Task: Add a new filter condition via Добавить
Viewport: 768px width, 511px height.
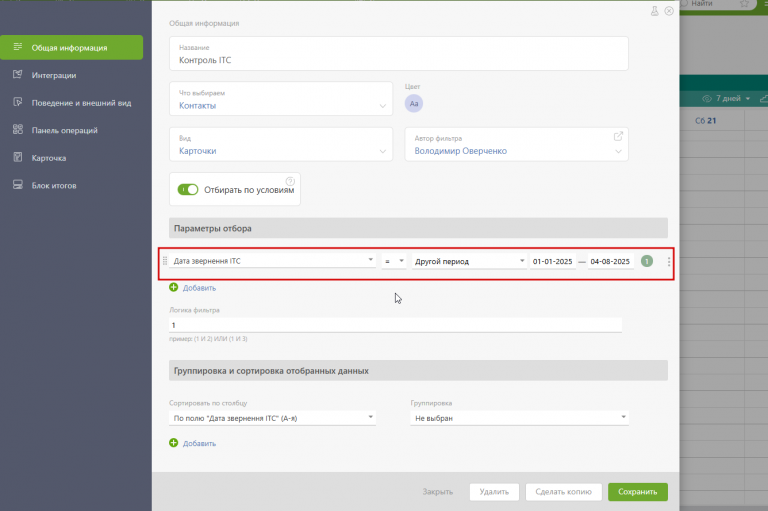Action: [192, 288]
